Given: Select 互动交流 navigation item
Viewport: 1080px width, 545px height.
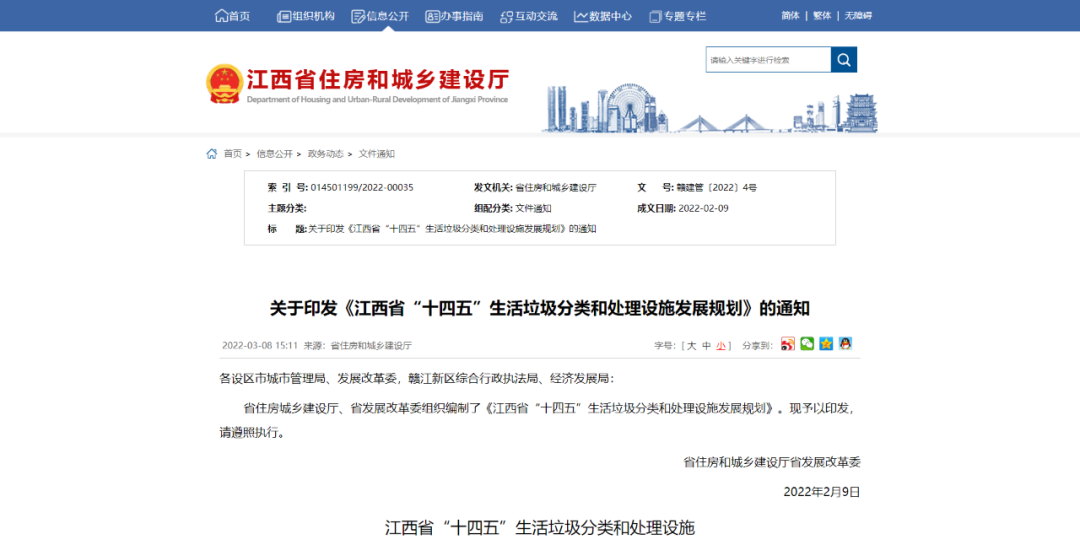Looking at the screenshot, I should tap(529, 16).
